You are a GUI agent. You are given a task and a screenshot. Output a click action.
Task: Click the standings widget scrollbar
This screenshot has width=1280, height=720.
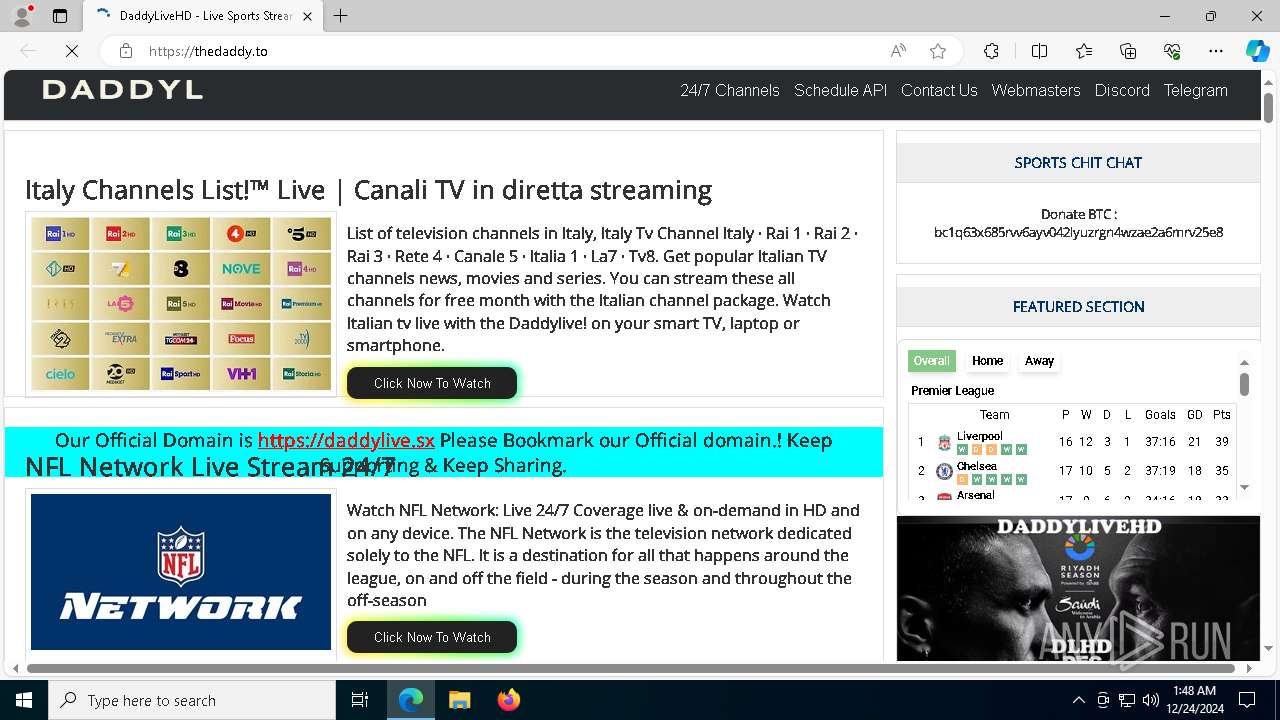(x=1244, y=384)
